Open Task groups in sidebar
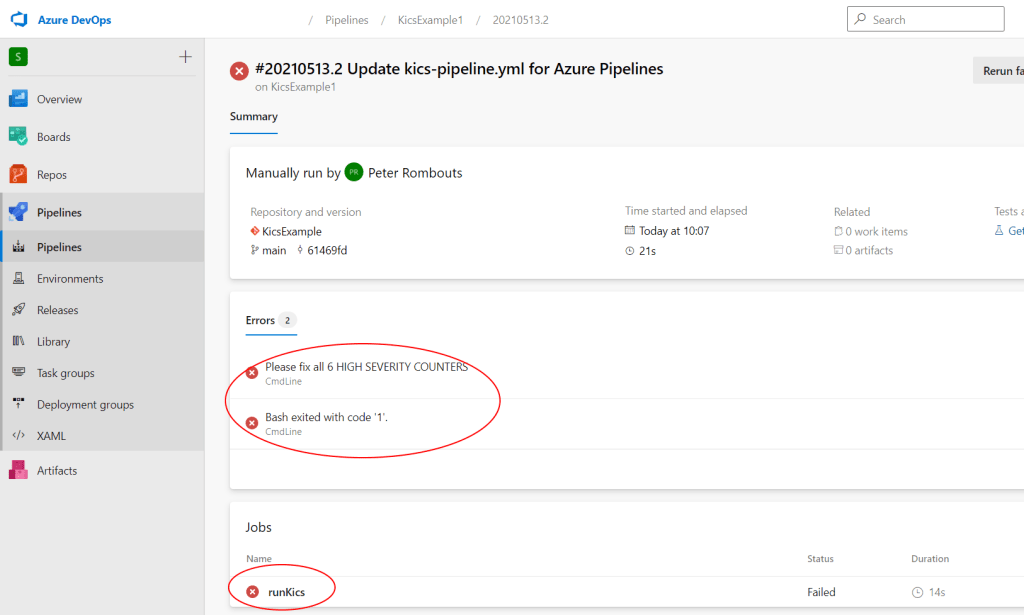1024x615 pixels. pos(65,373)
